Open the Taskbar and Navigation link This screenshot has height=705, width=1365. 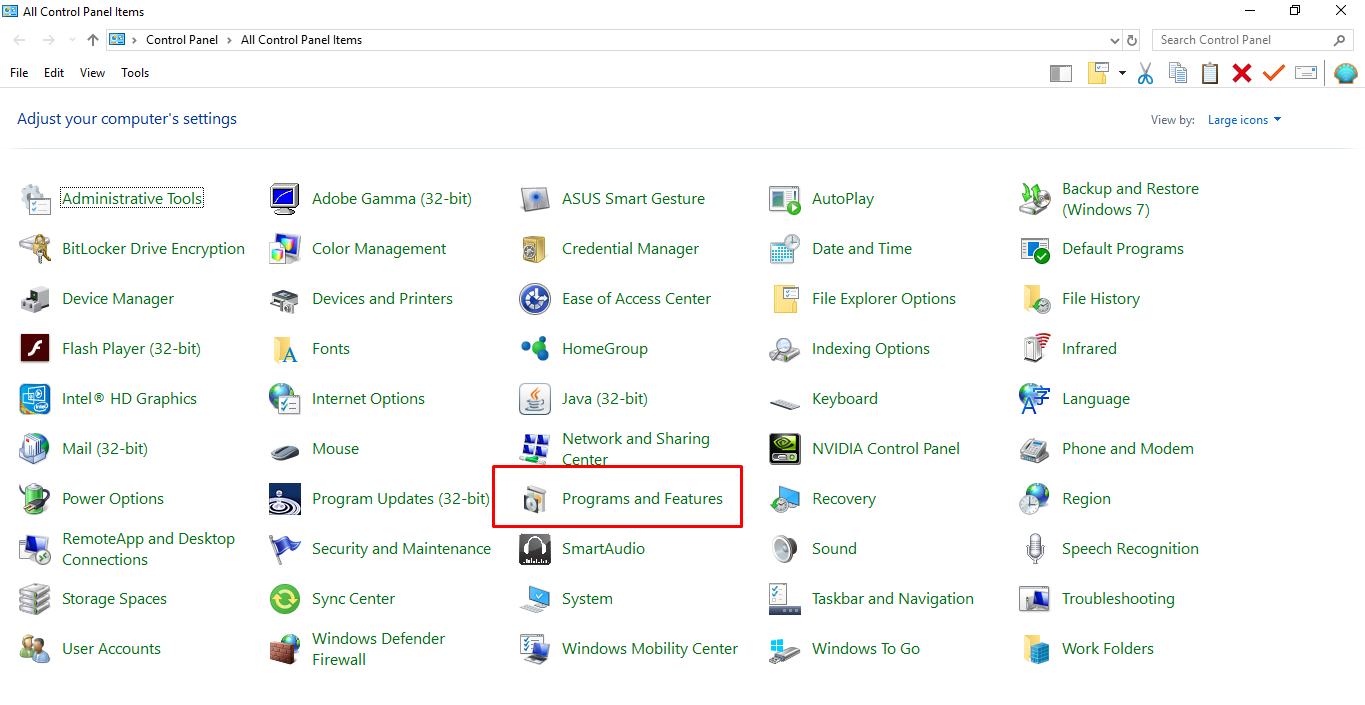(893, 599)
